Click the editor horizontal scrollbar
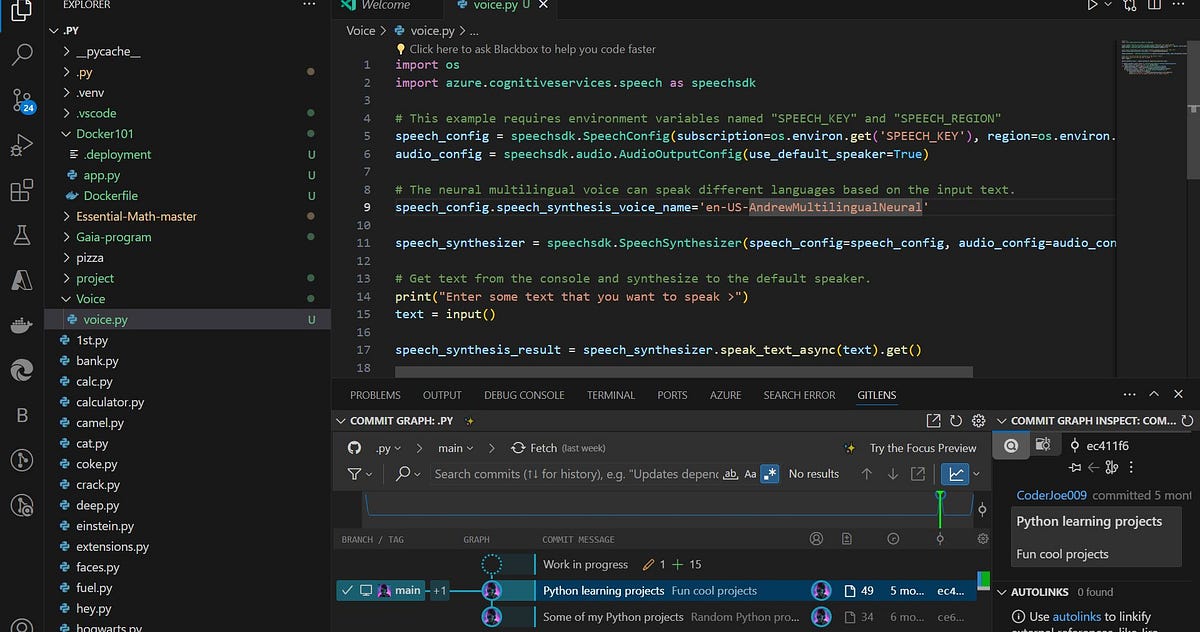Screen dimensions: 1200x632 tap(683, 372)
